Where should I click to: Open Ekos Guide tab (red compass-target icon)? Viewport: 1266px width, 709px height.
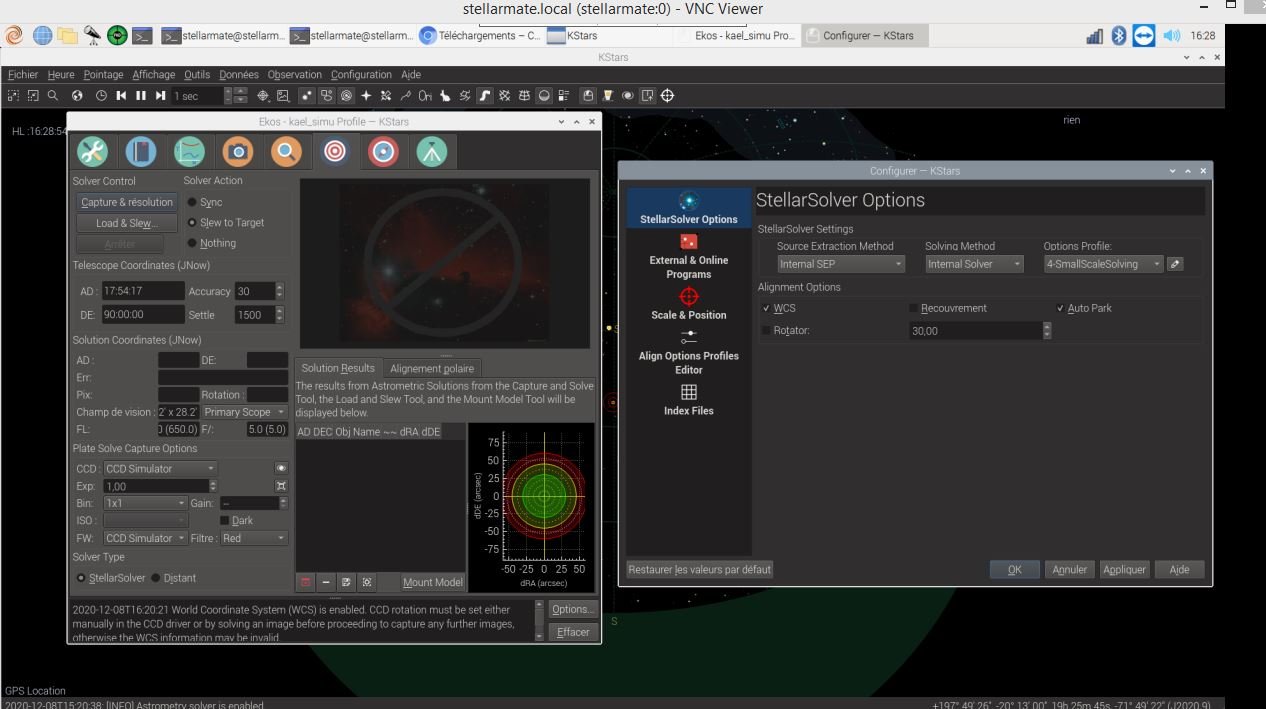(383, 152)
